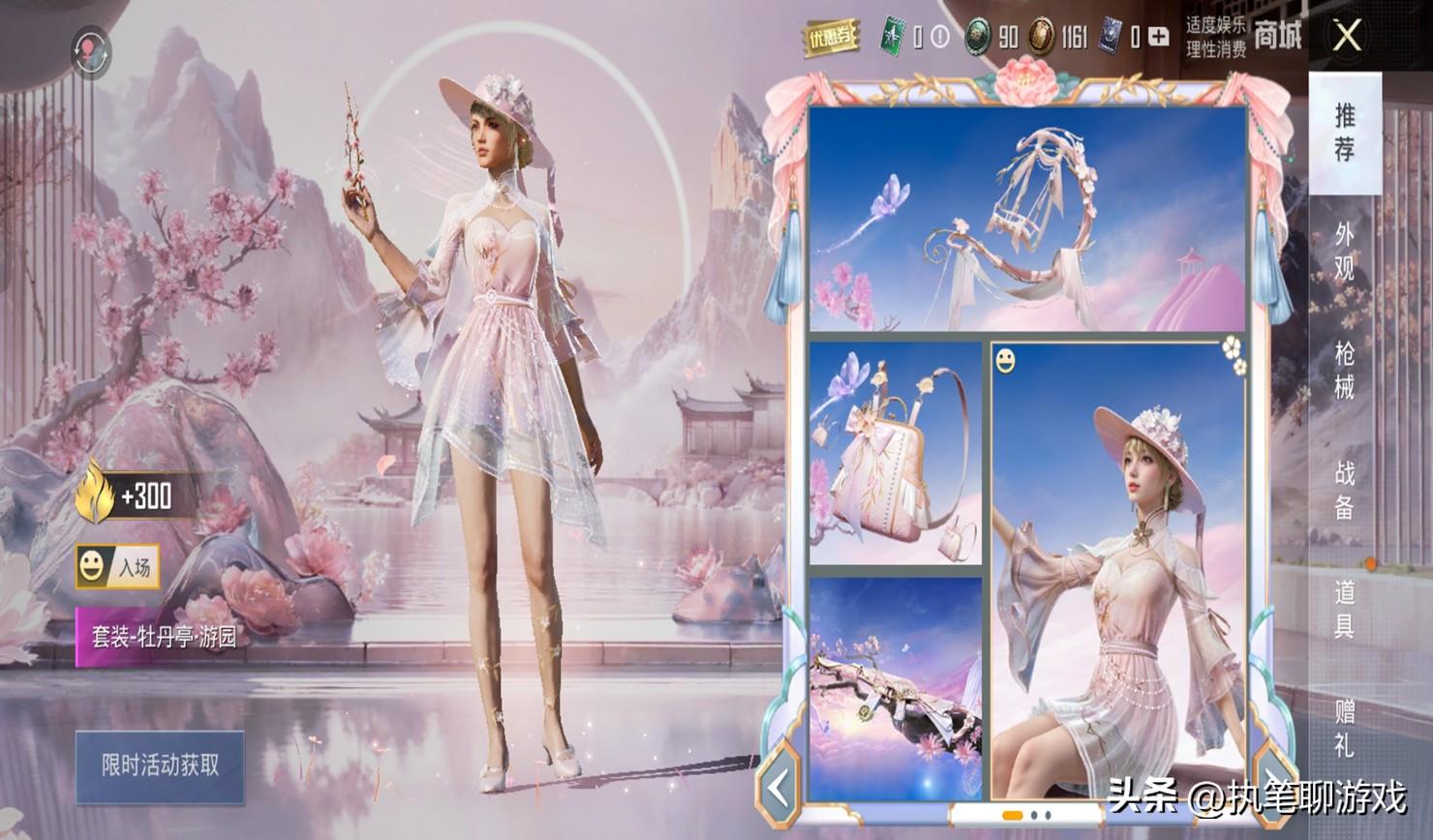Select the 枪械 tab
This screenshot has height=840, width=1433.
(x=1345, y=370)
